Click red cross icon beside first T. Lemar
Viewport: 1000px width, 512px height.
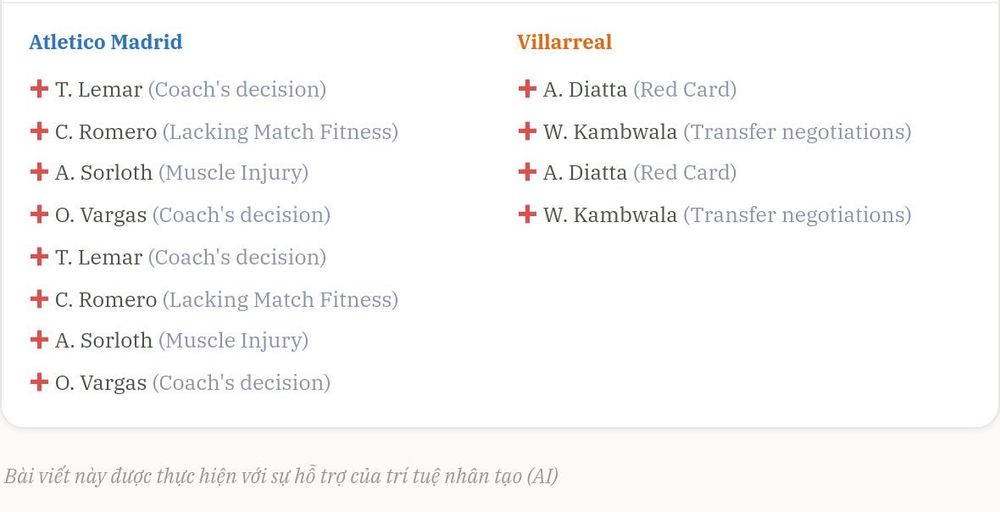pos(39,89)
